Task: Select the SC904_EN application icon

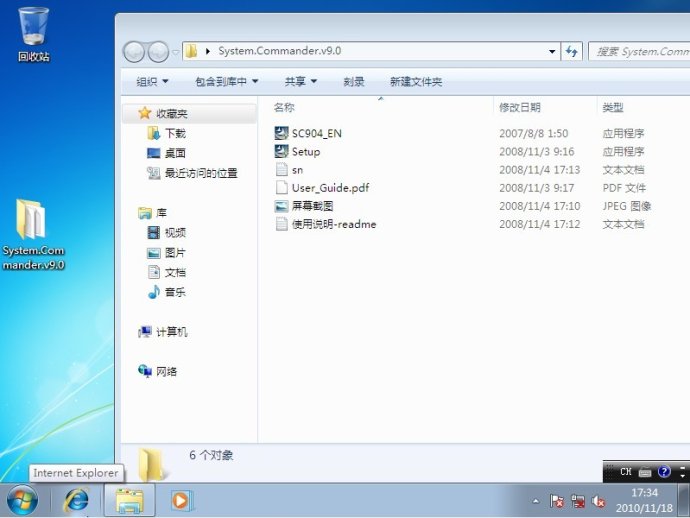Action: [281, 133]
